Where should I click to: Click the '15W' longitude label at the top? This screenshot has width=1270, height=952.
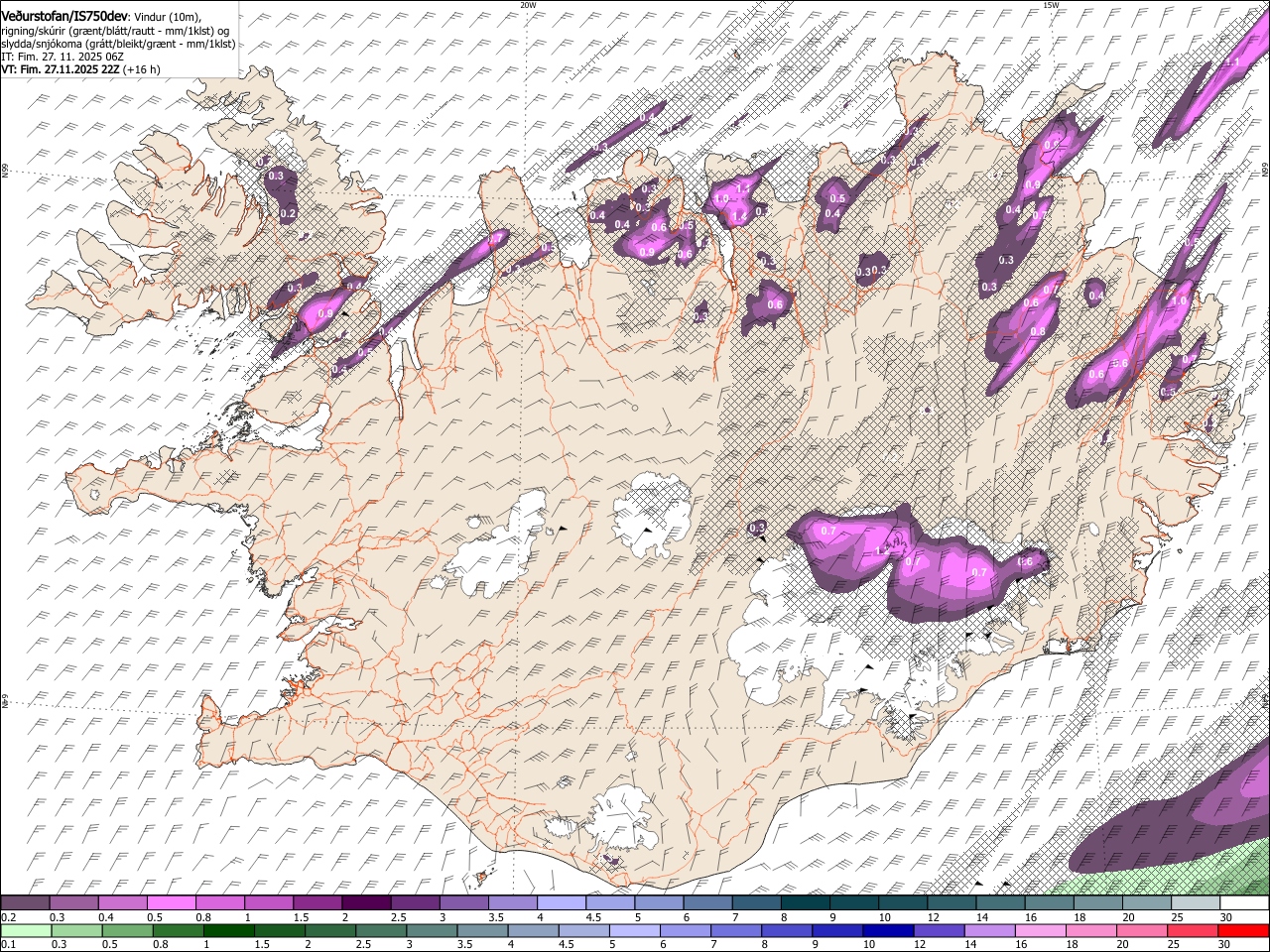coord(1051,5)
